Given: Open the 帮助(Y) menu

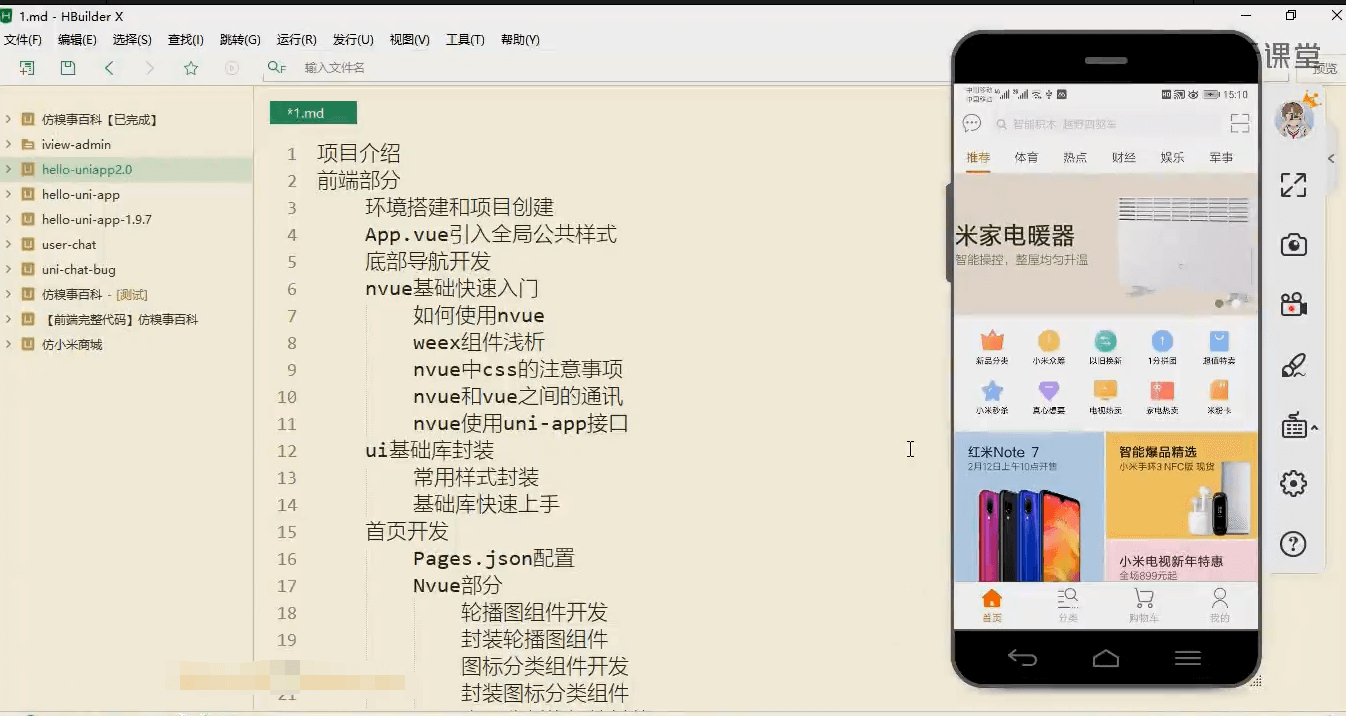Looking at the screenshot, I should pyautogui.click(x=520, y=40).
